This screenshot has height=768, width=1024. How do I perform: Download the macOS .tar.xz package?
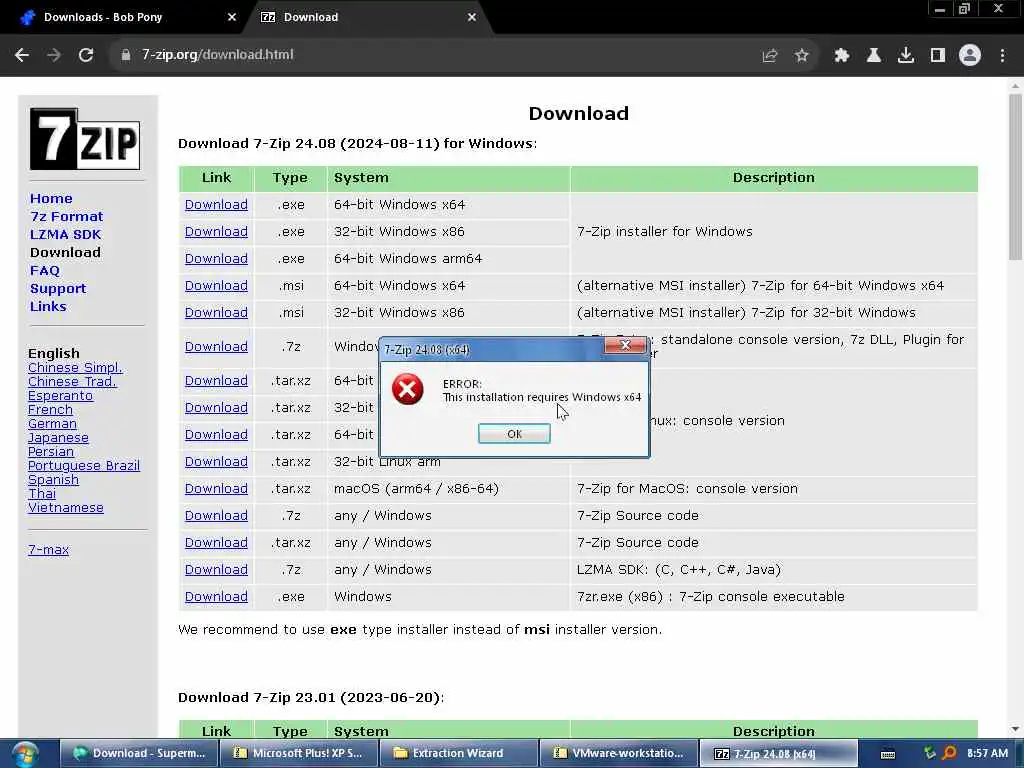216,488
